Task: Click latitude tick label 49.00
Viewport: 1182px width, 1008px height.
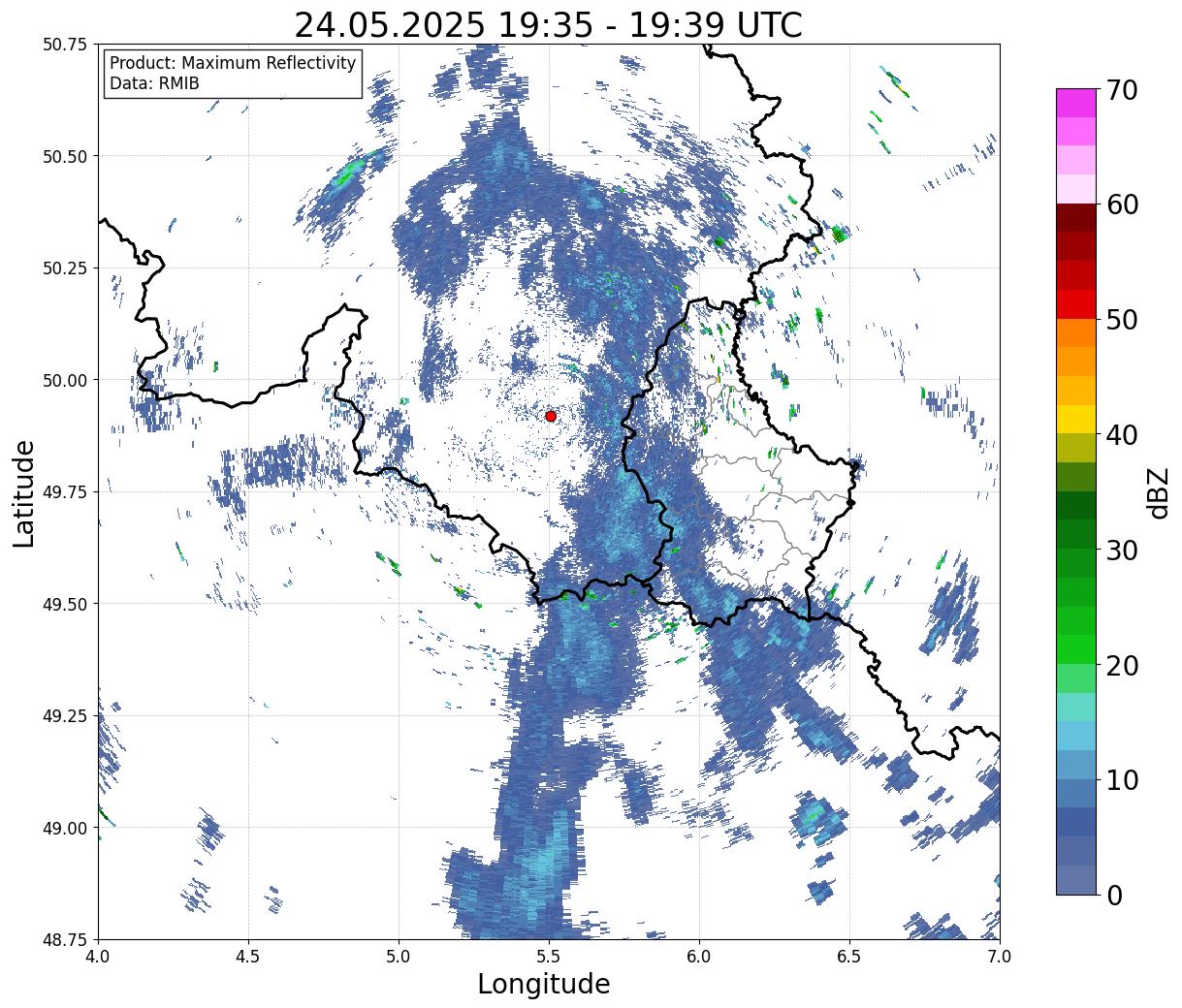Action: click(64, 828)
